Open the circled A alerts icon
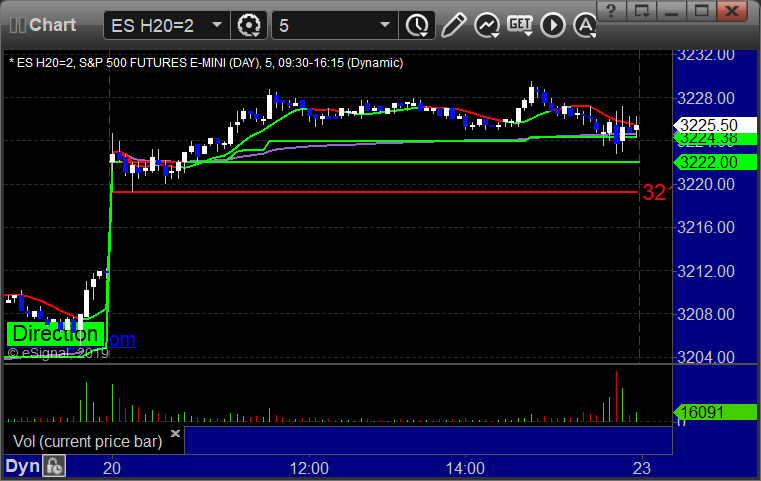Image resolution: width=761 pixels, height=481 pixels. [585, 25]
